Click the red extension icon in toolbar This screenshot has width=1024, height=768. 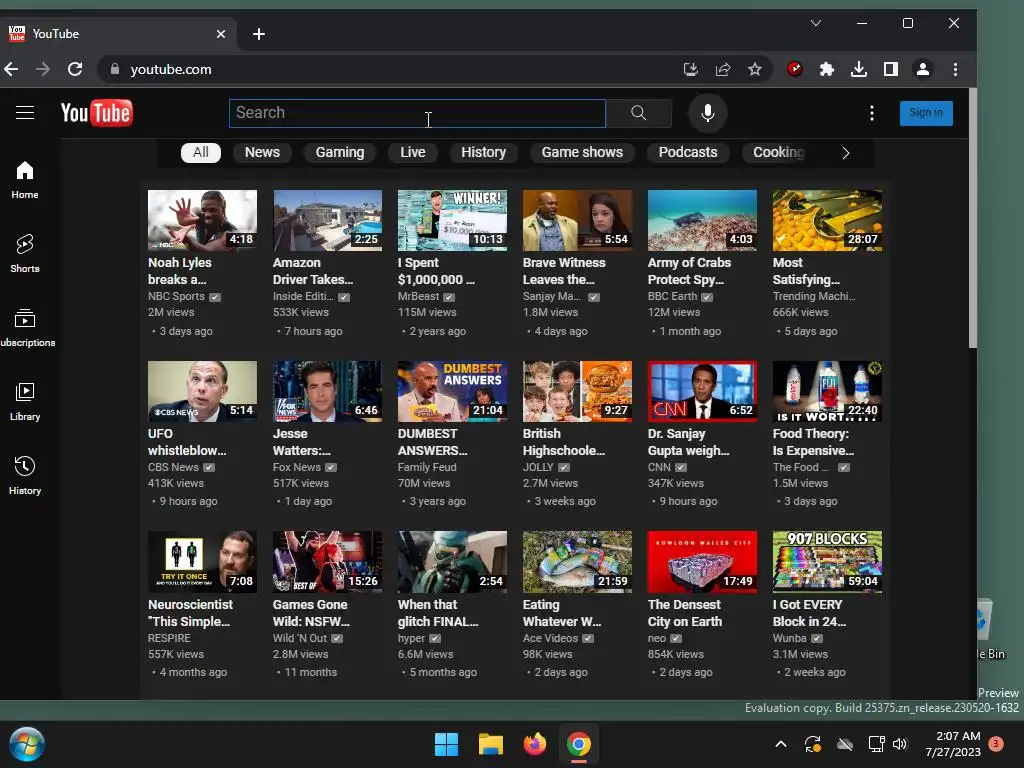point(795,69)
